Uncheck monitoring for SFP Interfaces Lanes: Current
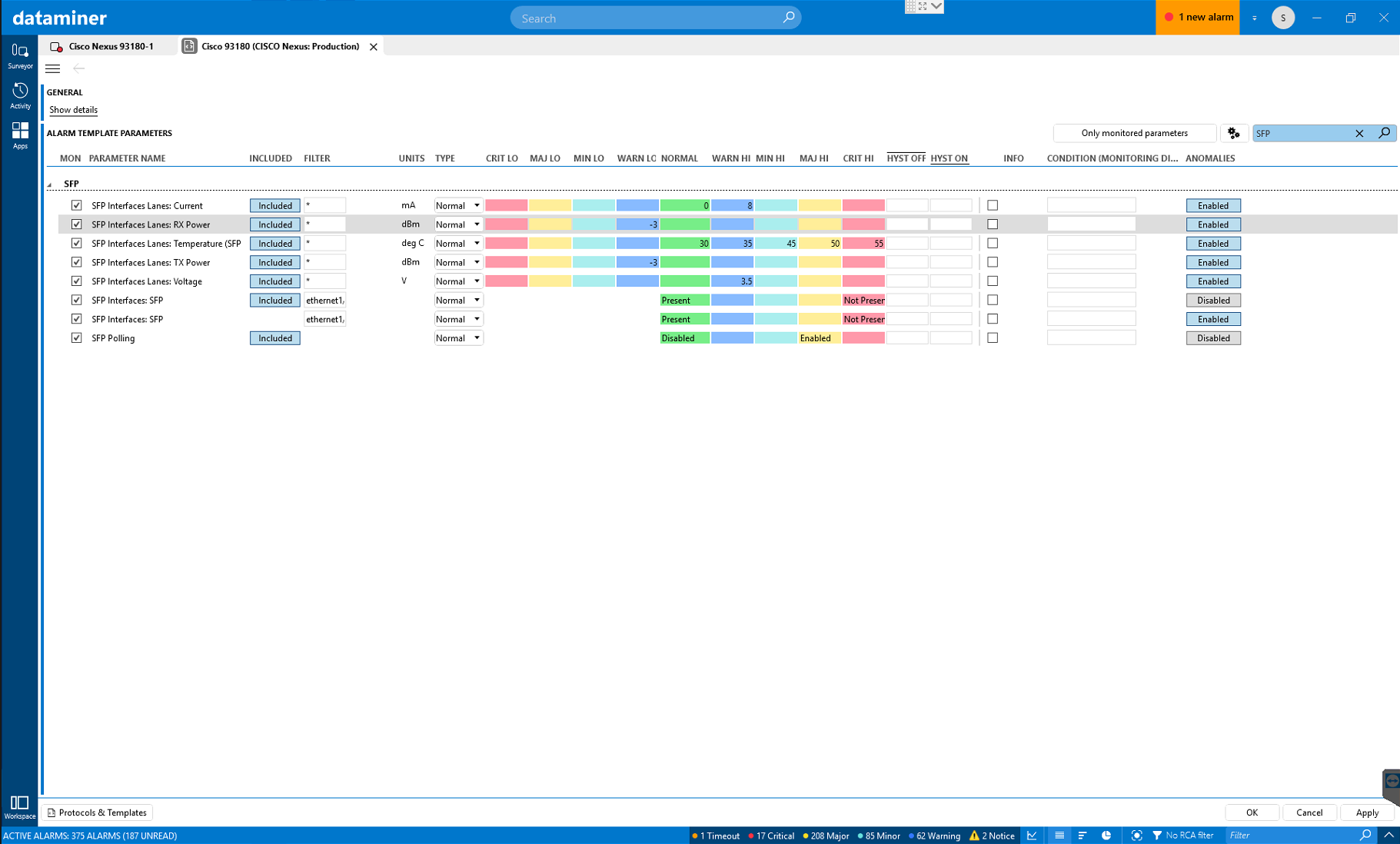 (76, 205)
